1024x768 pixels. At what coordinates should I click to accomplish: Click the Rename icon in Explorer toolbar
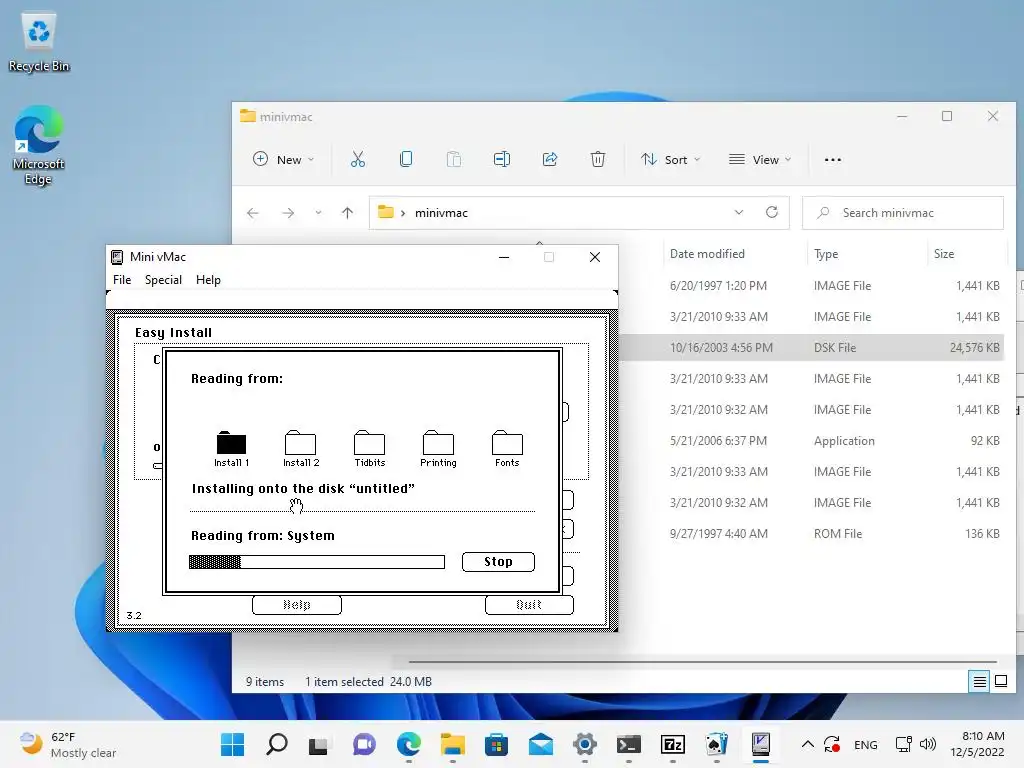point(502,159)
